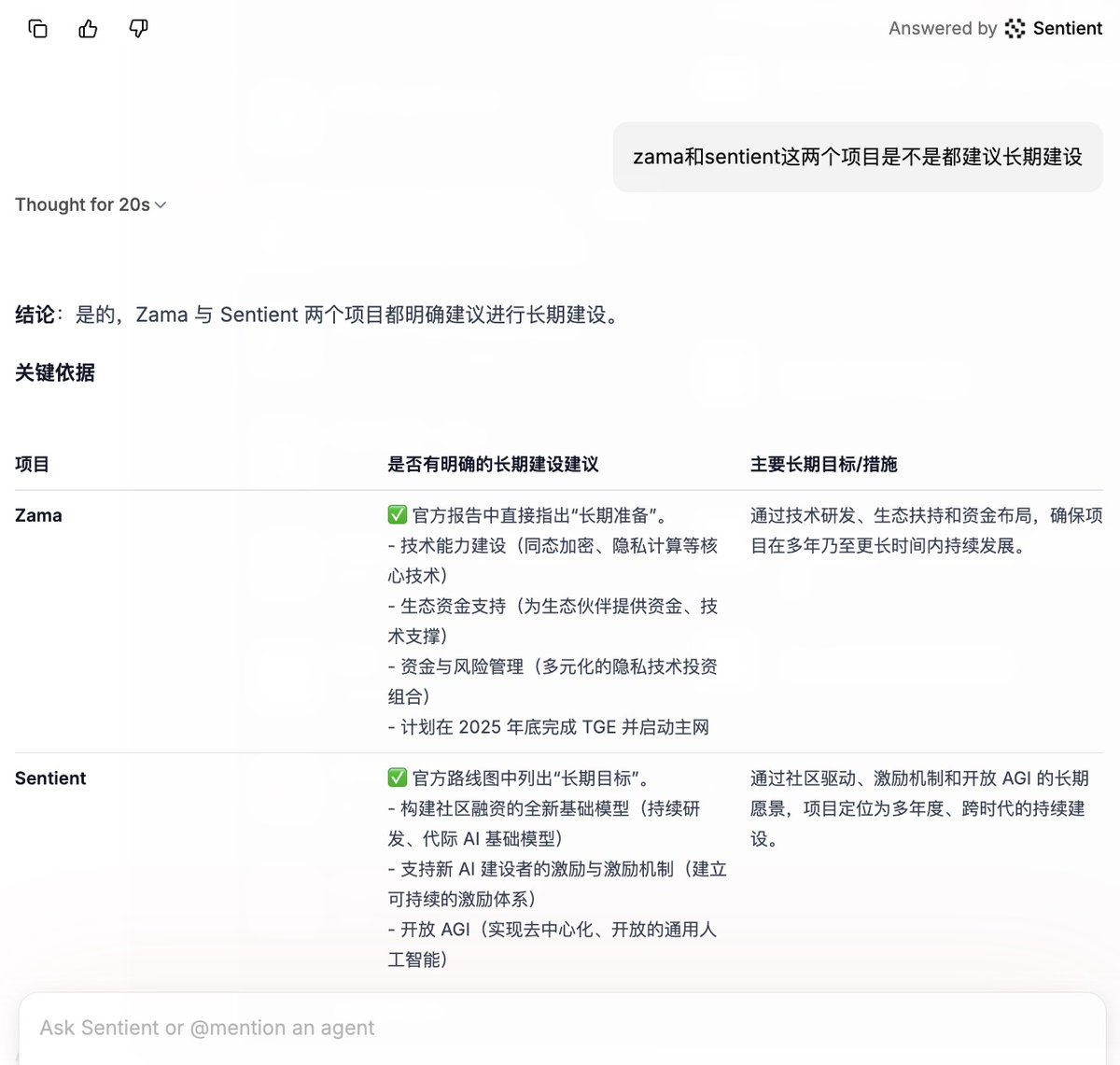The height and width of the screenshot is (1065, 1120).
Task: Click the Zama row label
Action: click(38, 515)
